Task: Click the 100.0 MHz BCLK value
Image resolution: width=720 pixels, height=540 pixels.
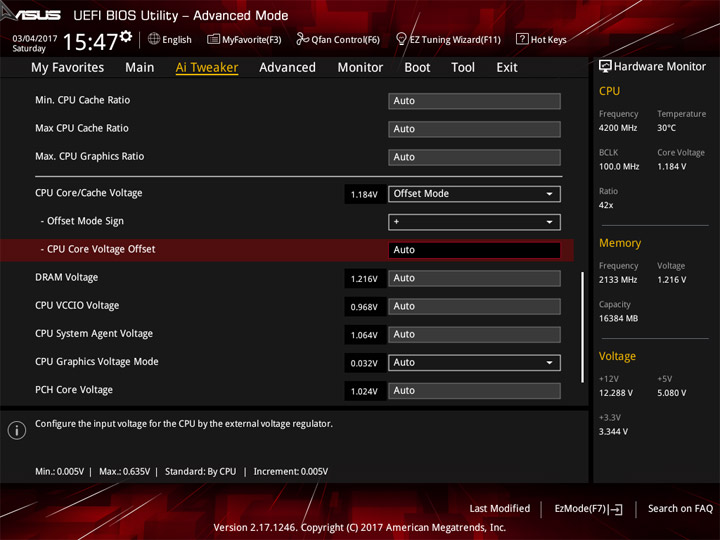Action: pos(619,167)
